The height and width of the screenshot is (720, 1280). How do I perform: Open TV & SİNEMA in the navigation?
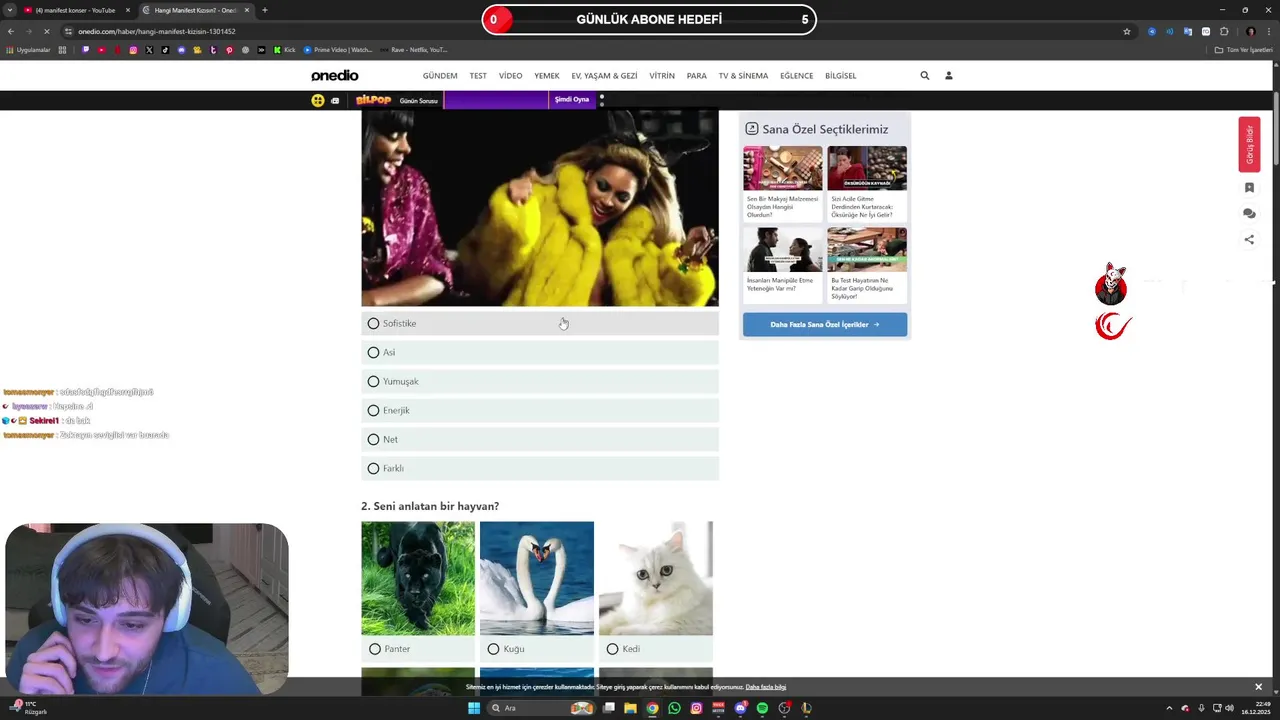click(743, 75)
